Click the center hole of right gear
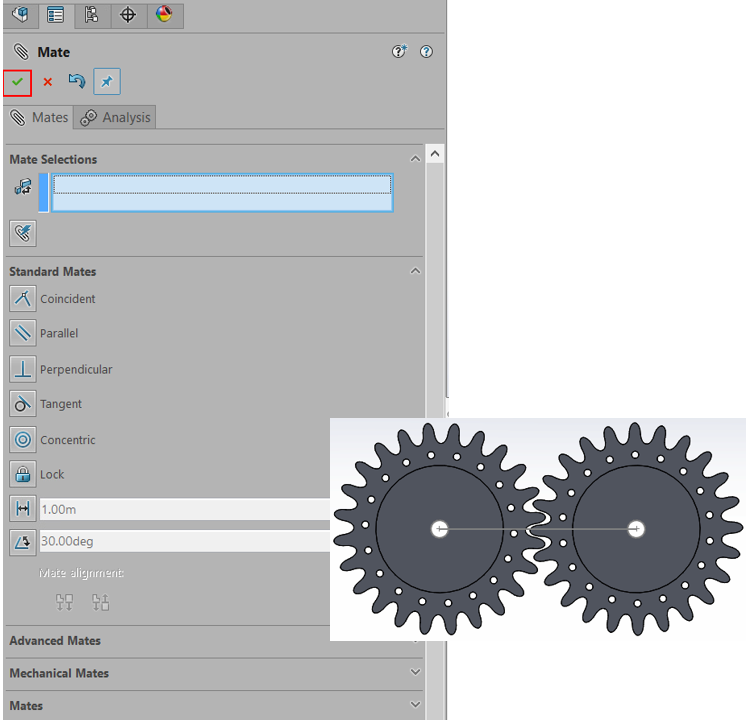This screenshot has width=749, height=720. coord(636,529)
